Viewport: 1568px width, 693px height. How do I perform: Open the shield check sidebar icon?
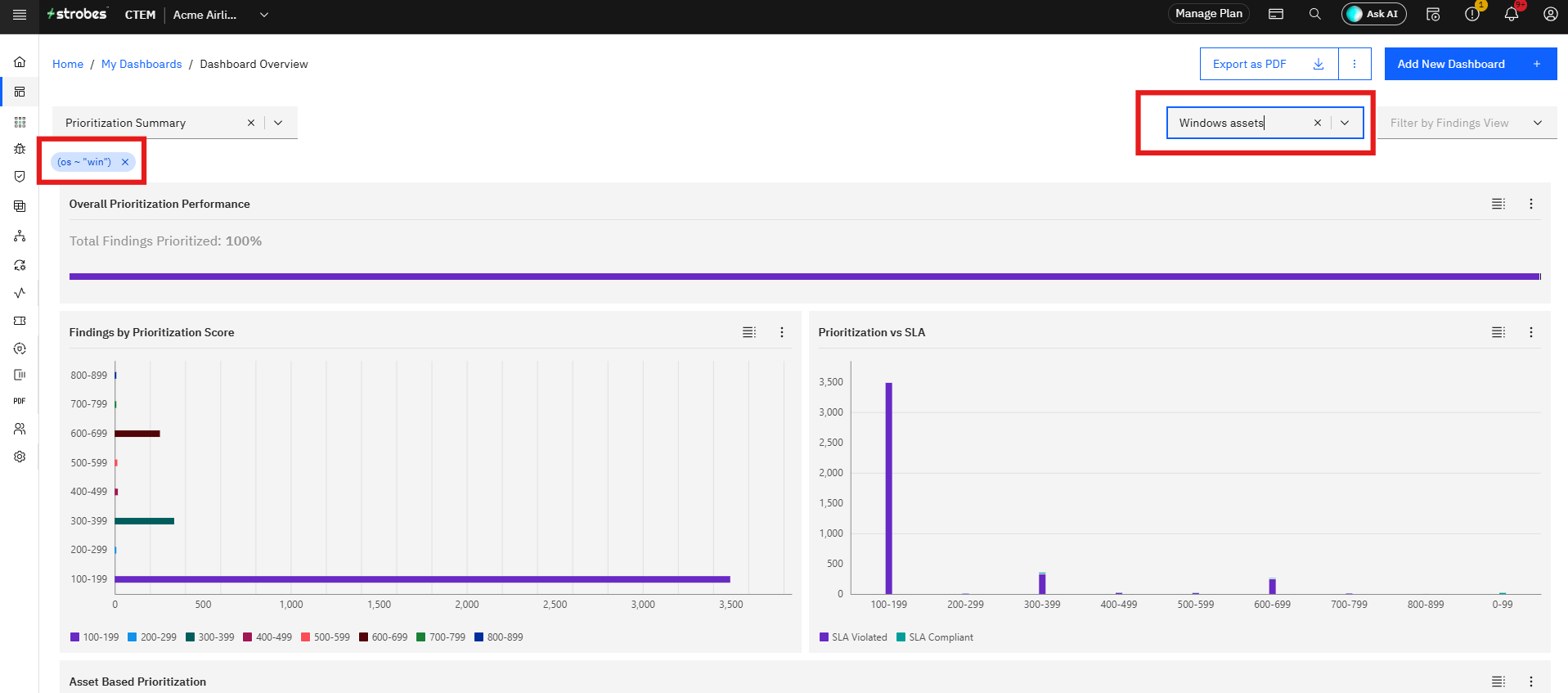(20, 176)
